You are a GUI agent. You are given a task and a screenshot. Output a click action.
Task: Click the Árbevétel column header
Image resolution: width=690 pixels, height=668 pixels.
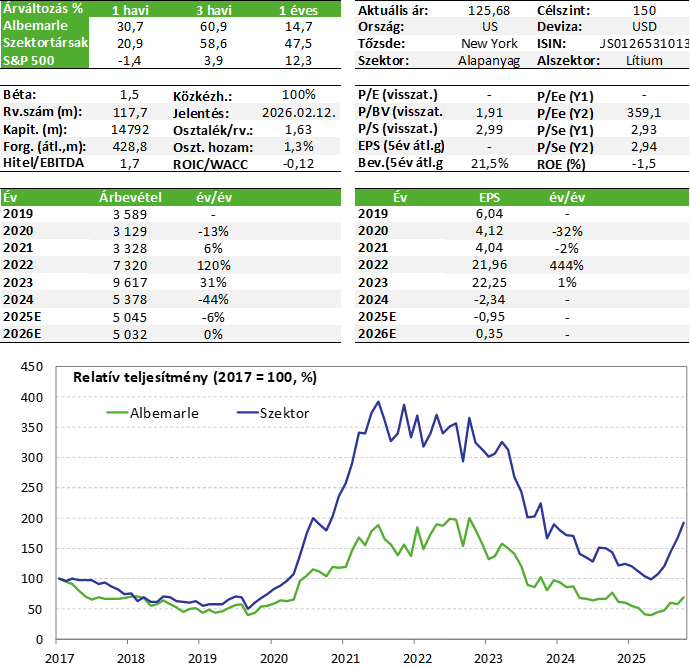pyautogui.click(x=130, y=197)
